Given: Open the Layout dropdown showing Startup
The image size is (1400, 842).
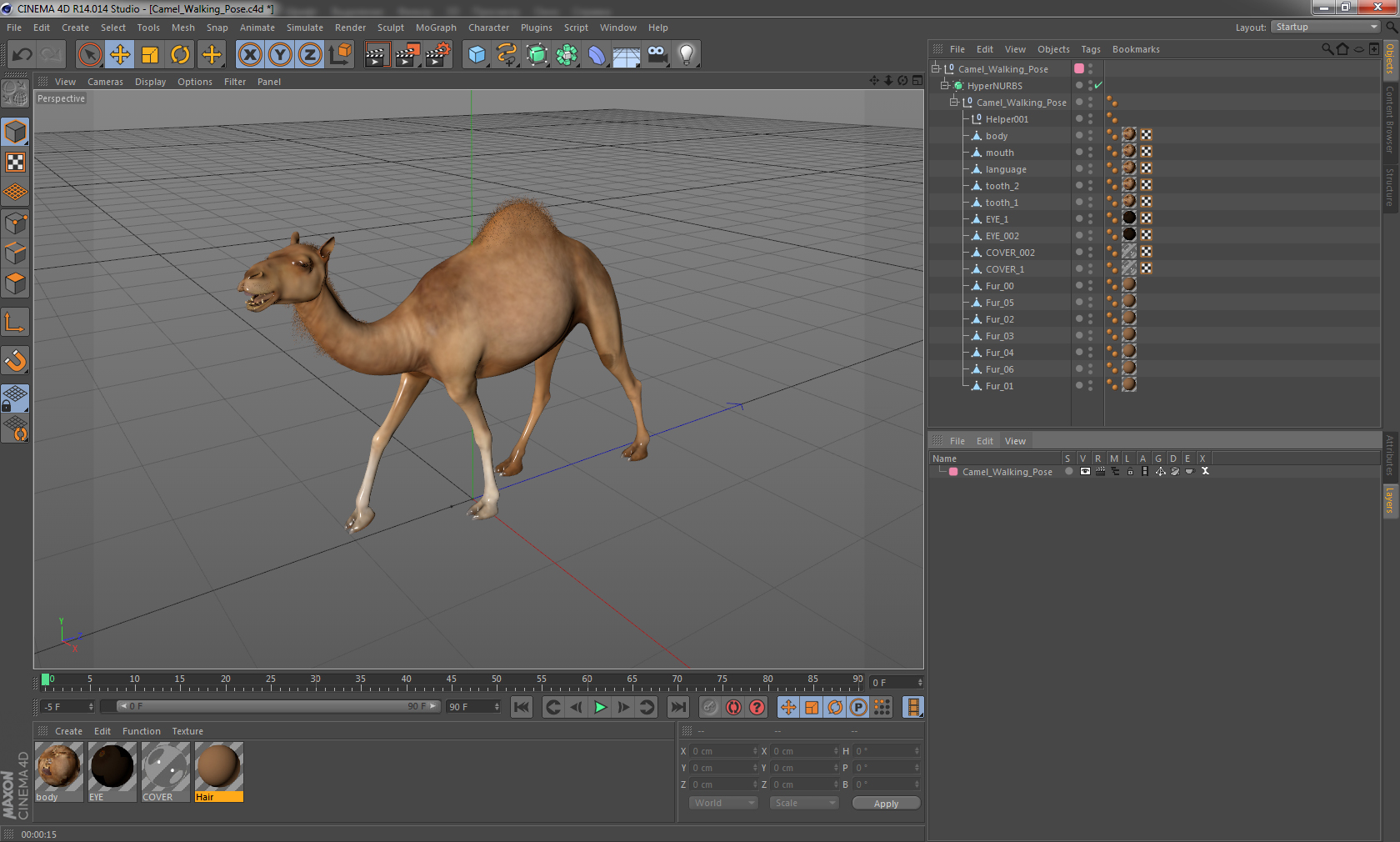Looking at the screenshot, I should click(1327, 27).
